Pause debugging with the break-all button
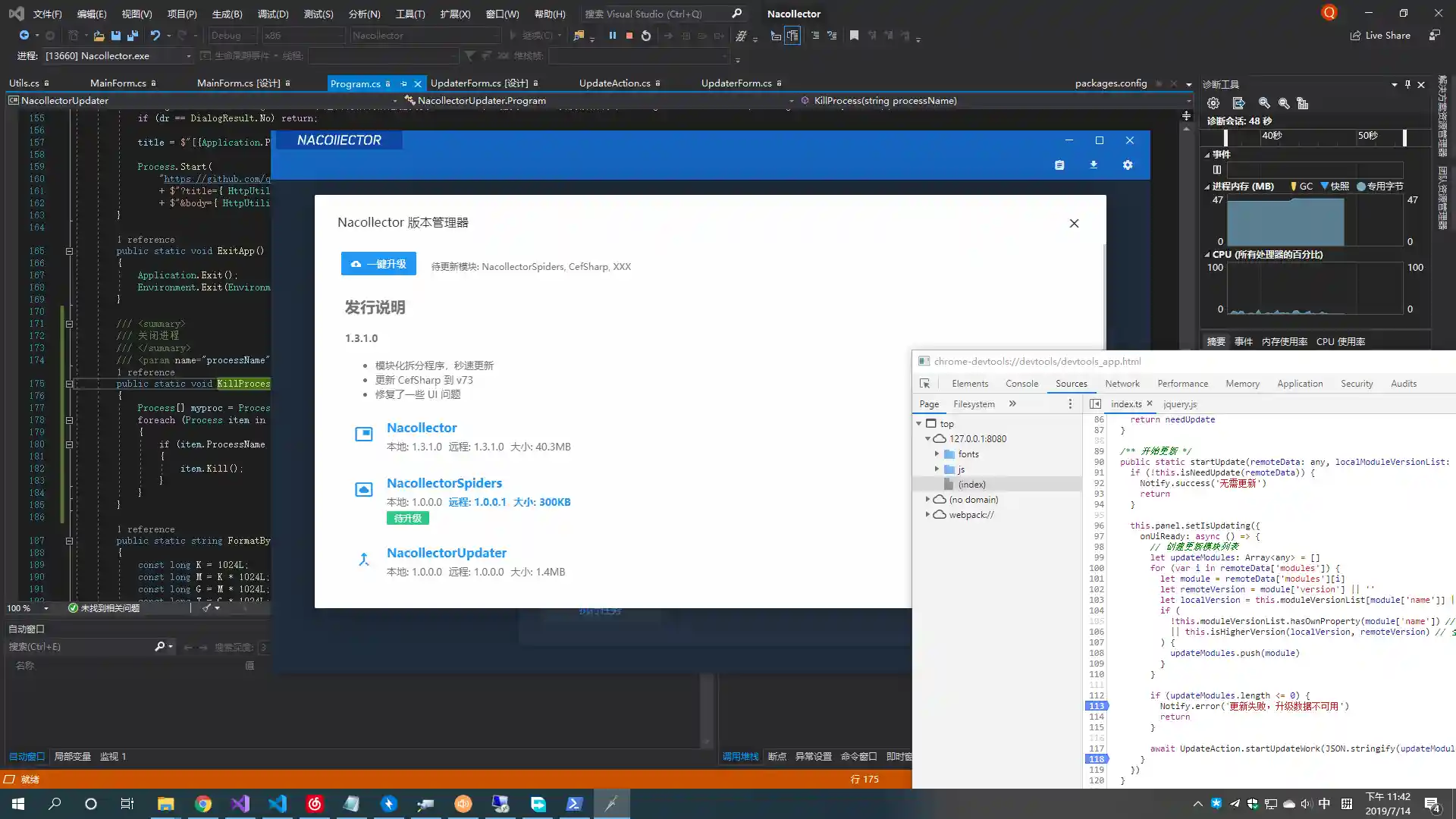 click(x=612, y=36)
